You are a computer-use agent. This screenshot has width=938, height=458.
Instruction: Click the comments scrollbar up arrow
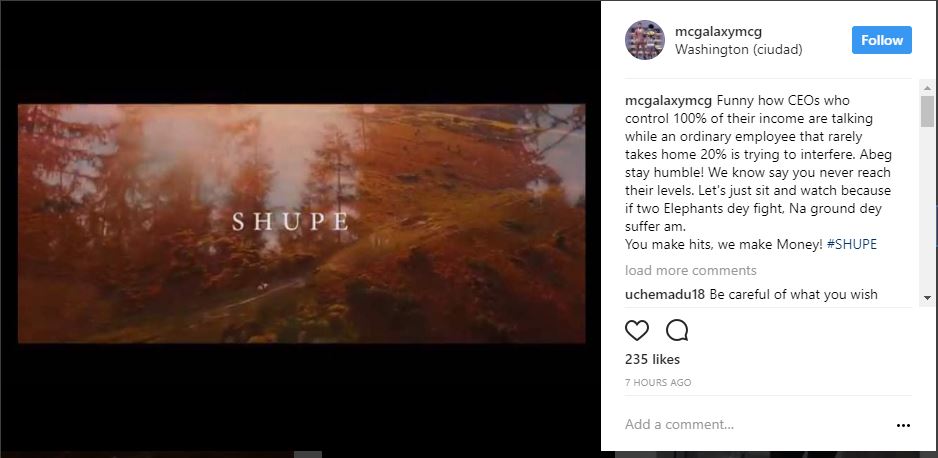coord(927,88)
